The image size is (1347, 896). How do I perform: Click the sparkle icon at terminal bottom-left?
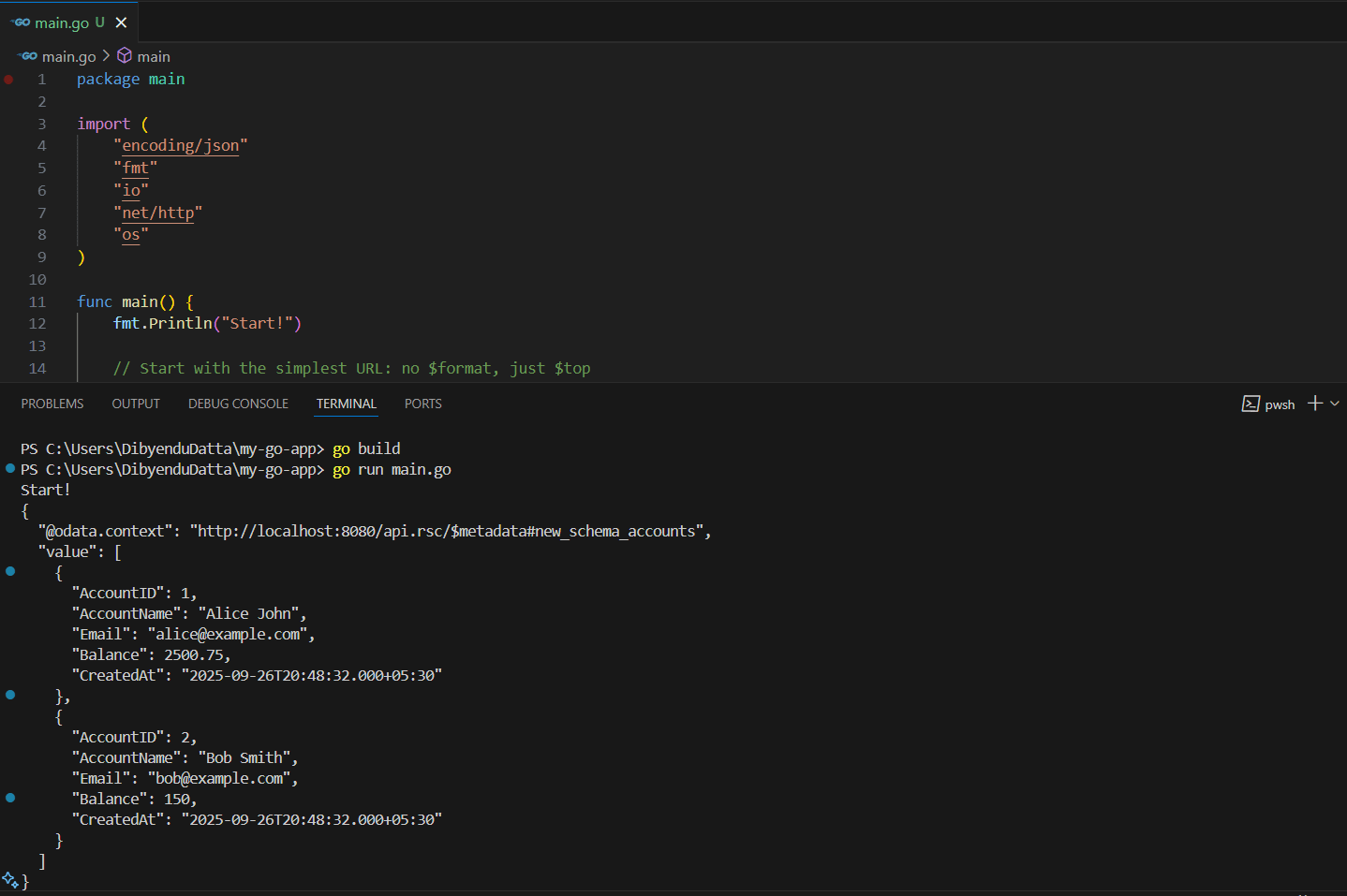10,880
